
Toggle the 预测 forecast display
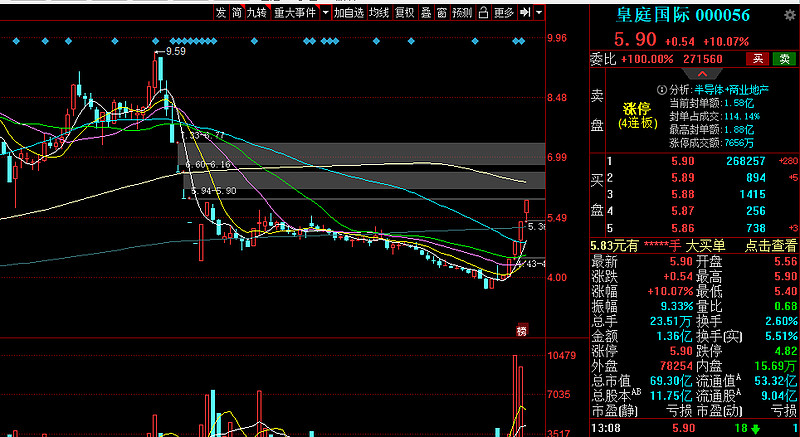(461, 13)
